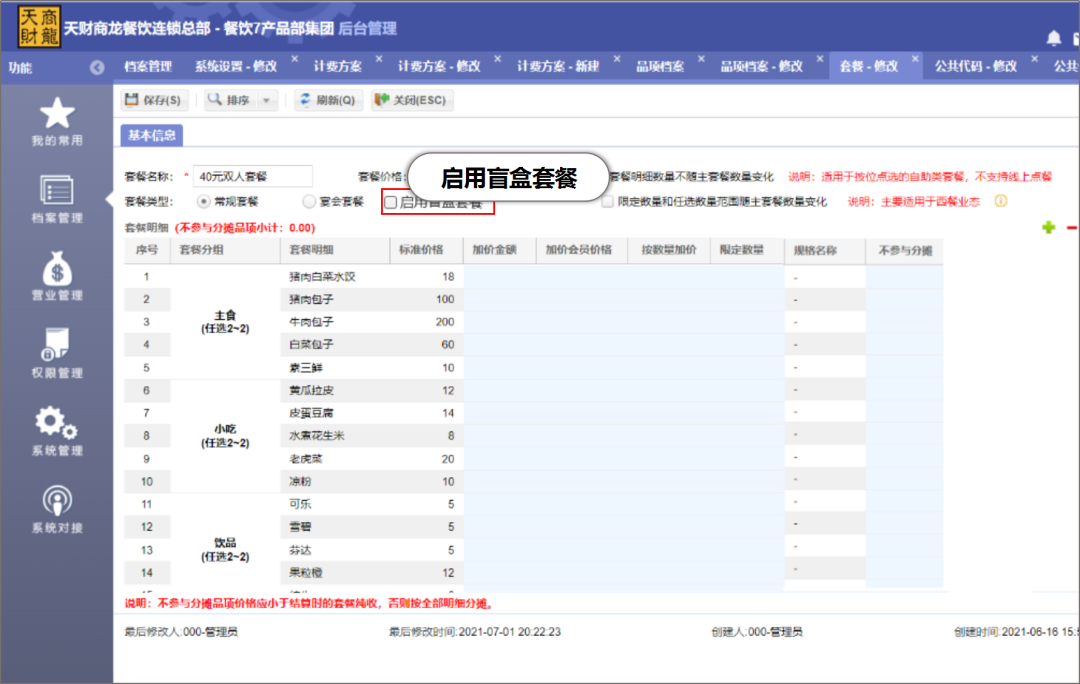Click 不参与分摊 cell for 皮蛋豆腐
This screenshot has width=1080, height=684.
(904, 413)
